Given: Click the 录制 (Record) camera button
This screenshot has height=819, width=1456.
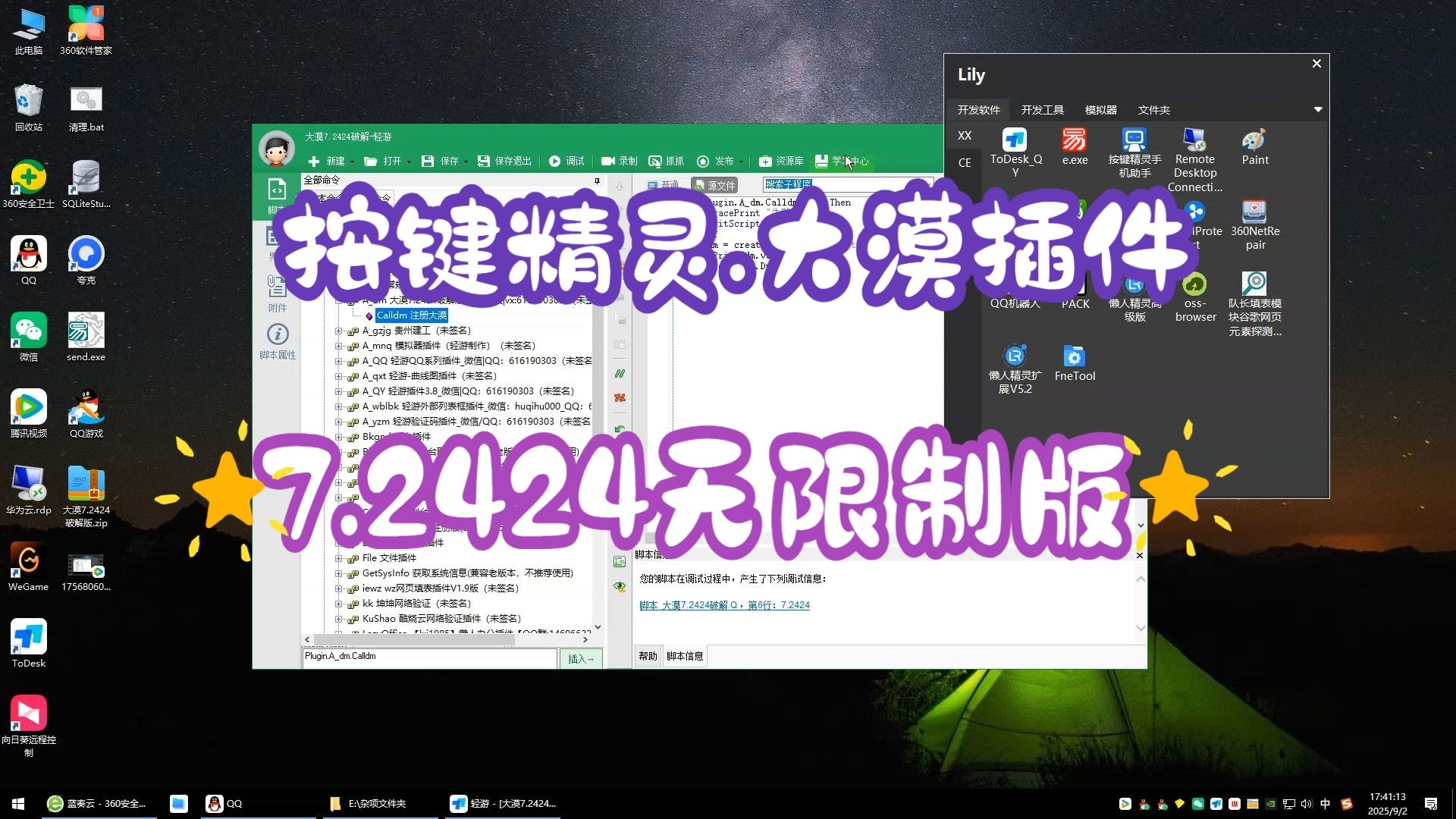Looking at the screenshot, I should coord(619,161).
